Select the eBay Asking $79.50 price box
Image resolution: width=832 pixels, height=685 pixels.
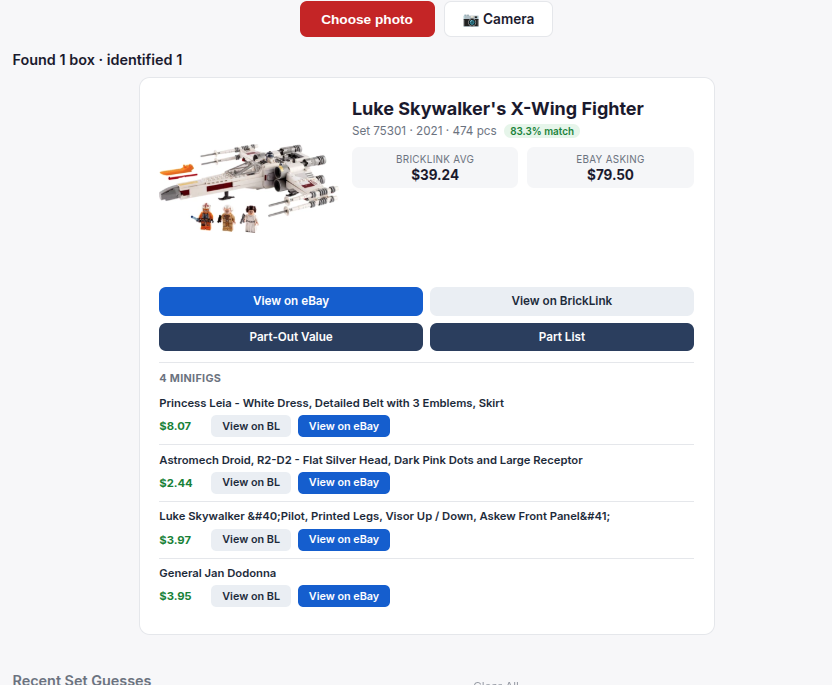[610, 167]
